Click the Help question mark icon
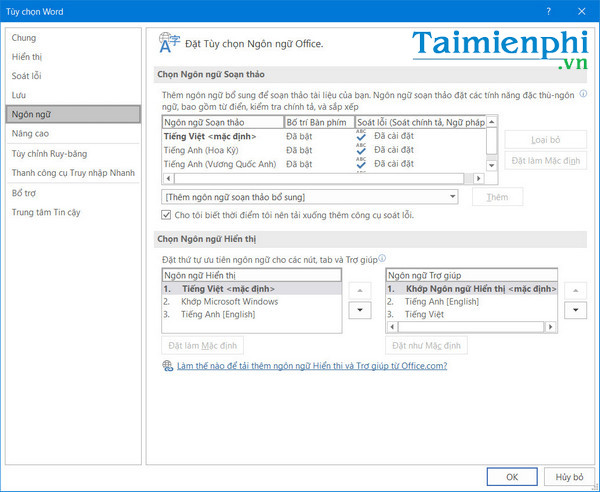The width and height of the screenshot is (600, 492). click(x=549, y=11)
